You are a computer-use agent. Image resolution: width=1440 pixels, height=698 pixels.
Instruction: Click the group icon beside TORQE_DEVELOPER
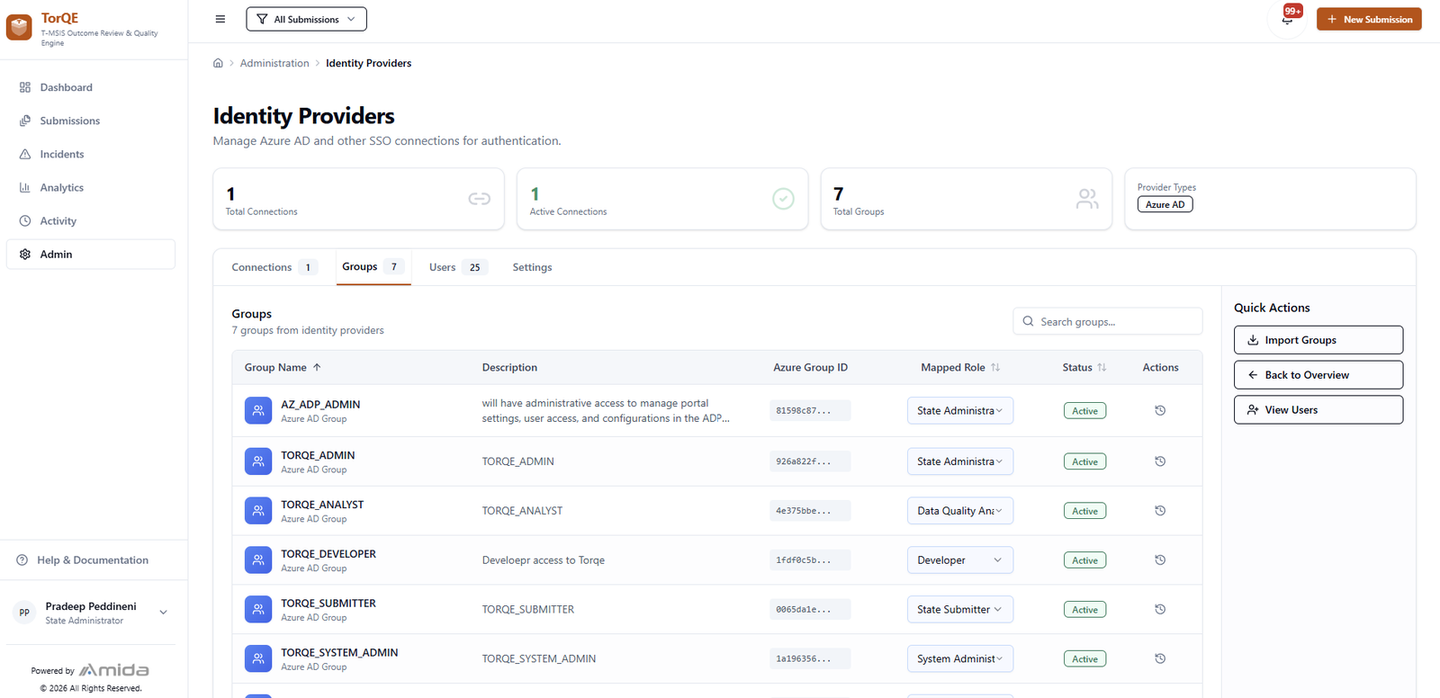(x=258, y=560)
